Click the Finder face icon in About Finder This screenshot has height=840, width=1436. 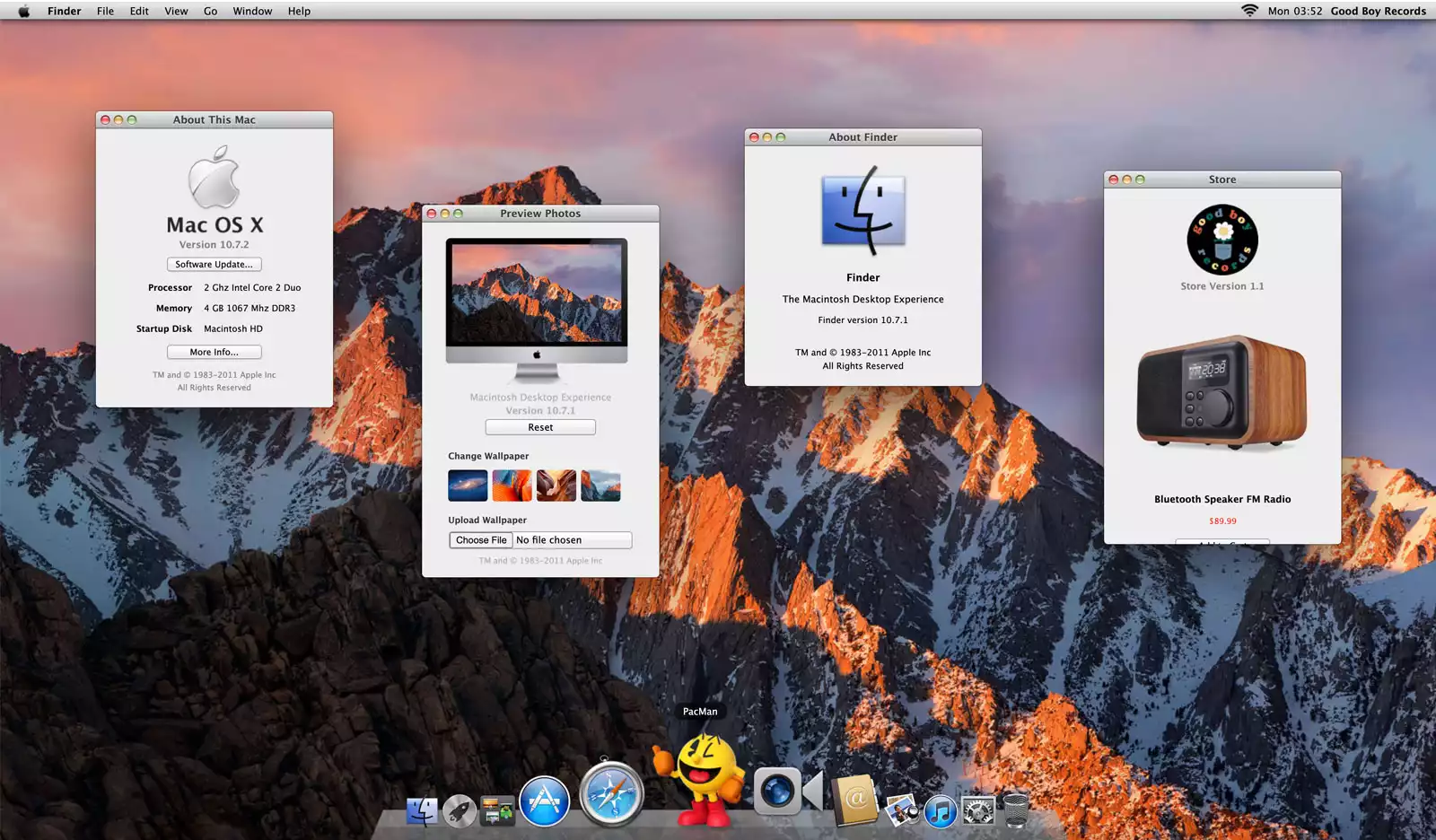863,210
